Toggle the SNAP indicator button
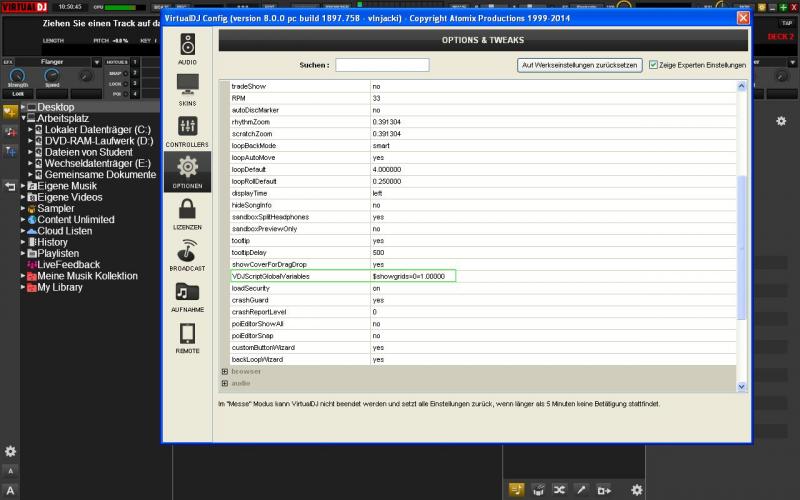Viewport: 800px width, 500px height. pos(126,73)
